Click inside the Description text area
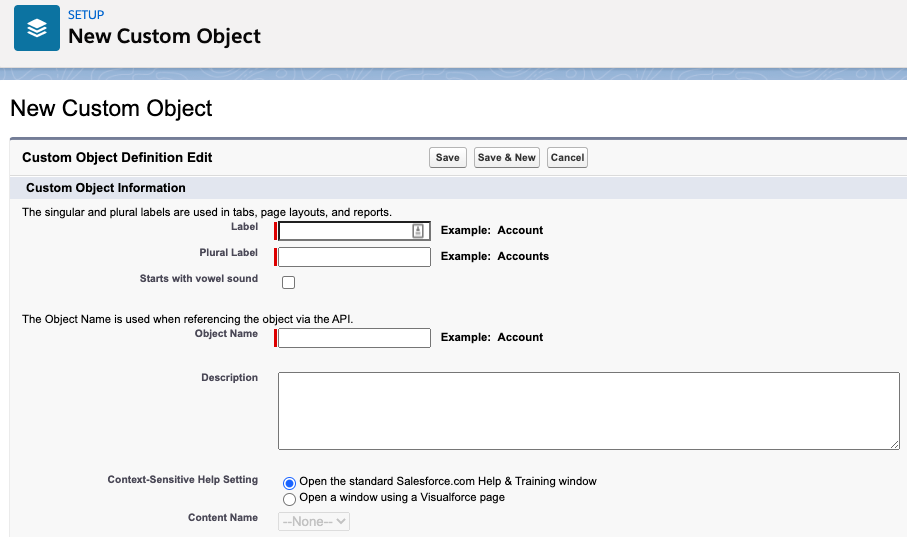This screenshot has height=537, width=907. pos(588,410)
